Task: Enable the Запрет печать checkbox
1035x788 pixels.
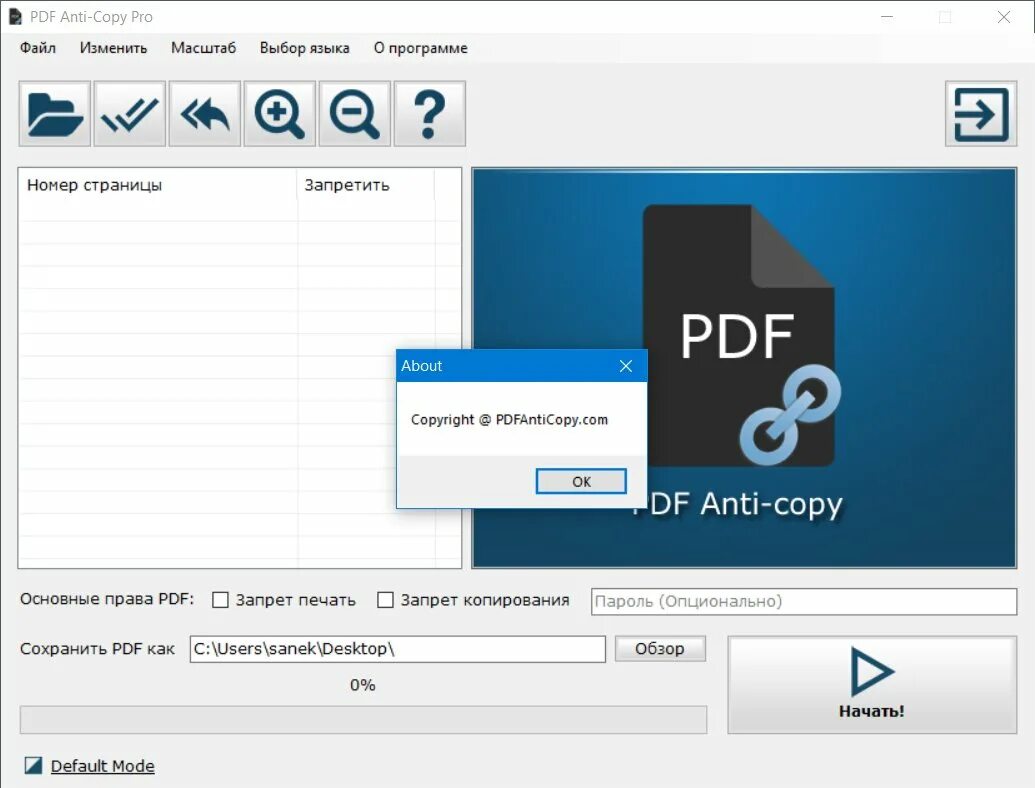Action: point(220,600)
